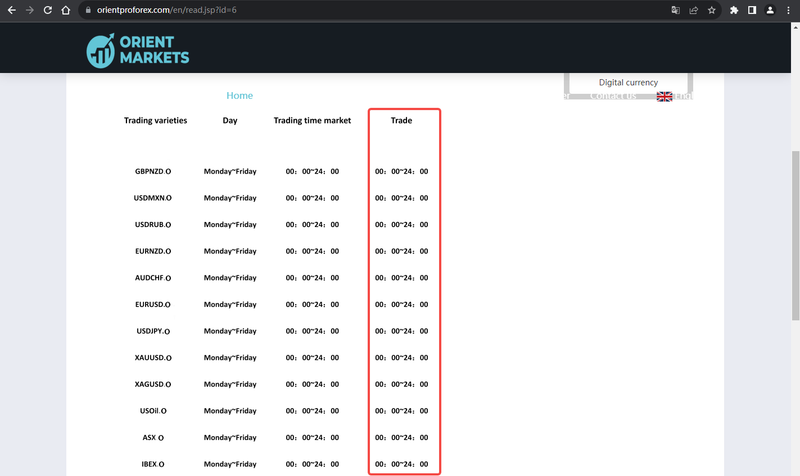Select the EURNZD.O row label

point(153,251)
